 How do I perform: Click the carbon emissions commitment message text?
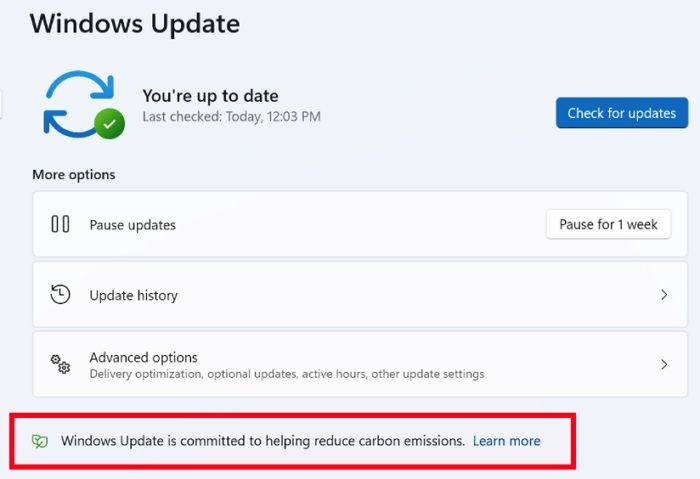(x=263, y=441)
